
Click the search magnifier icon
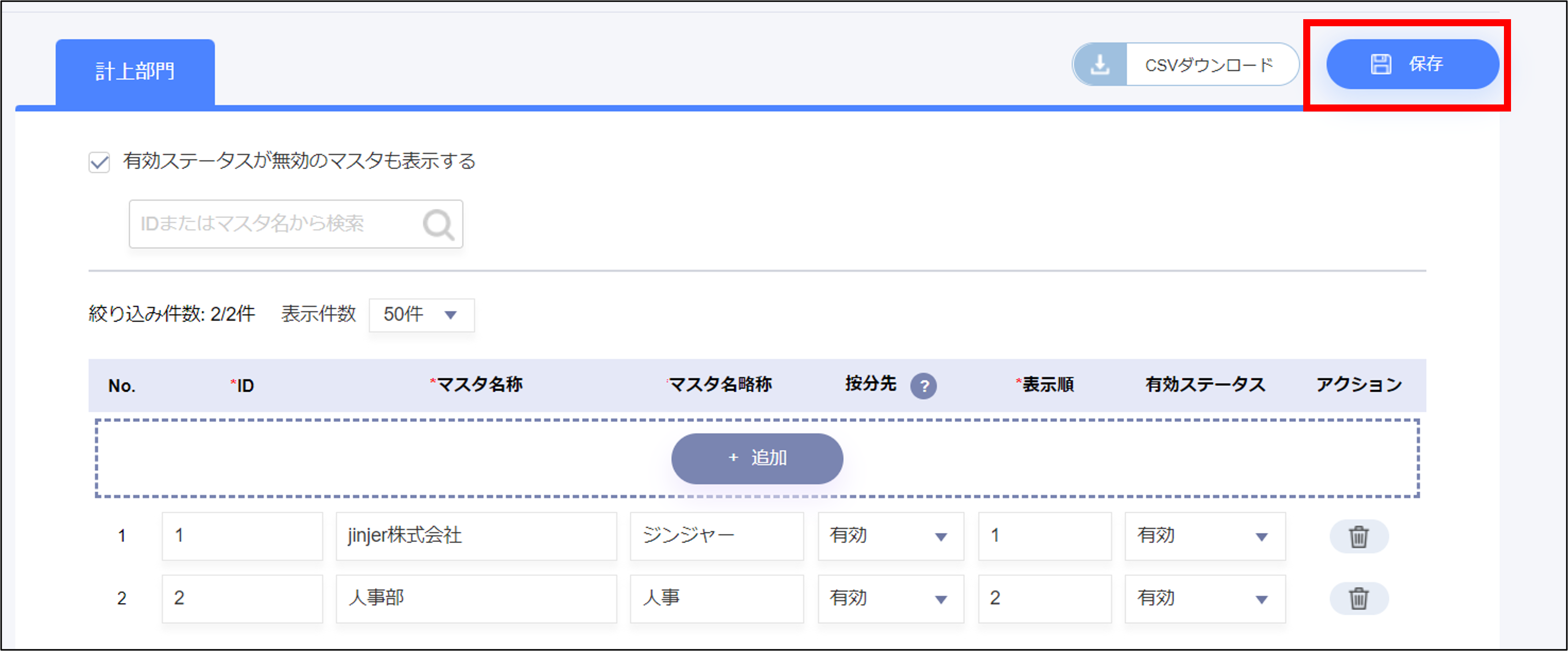coord(438,225)
